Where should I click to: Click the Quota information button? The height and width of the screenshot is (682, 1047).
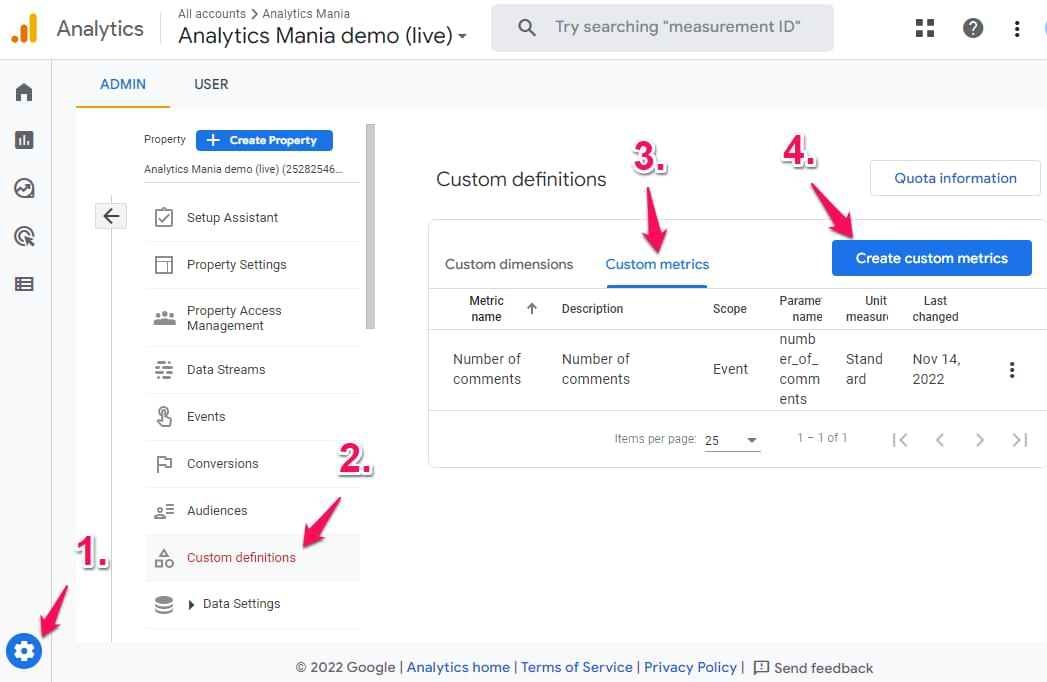[955, 178]
